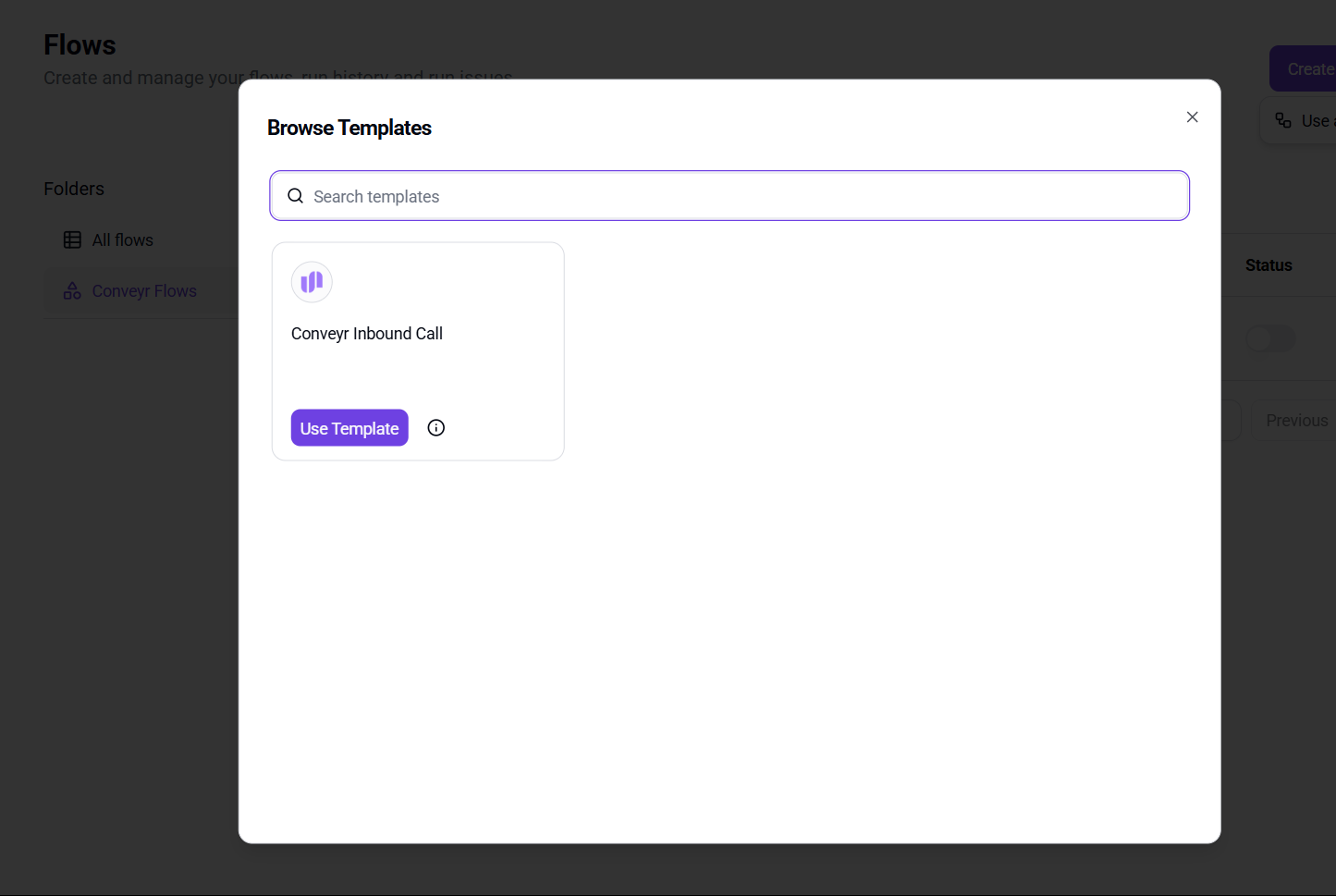Click the Folders section label

click(x=74, y=189)
